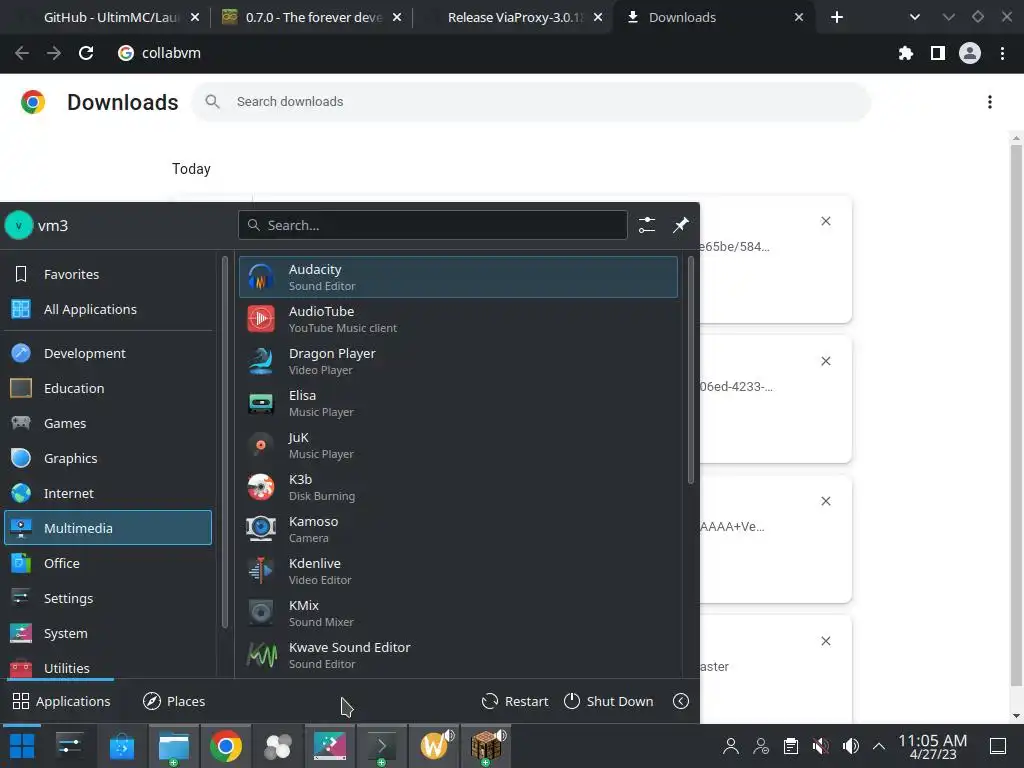The width and height of the screenshot is (1024, 768).
Task: Select Education category
Action: 108,388
